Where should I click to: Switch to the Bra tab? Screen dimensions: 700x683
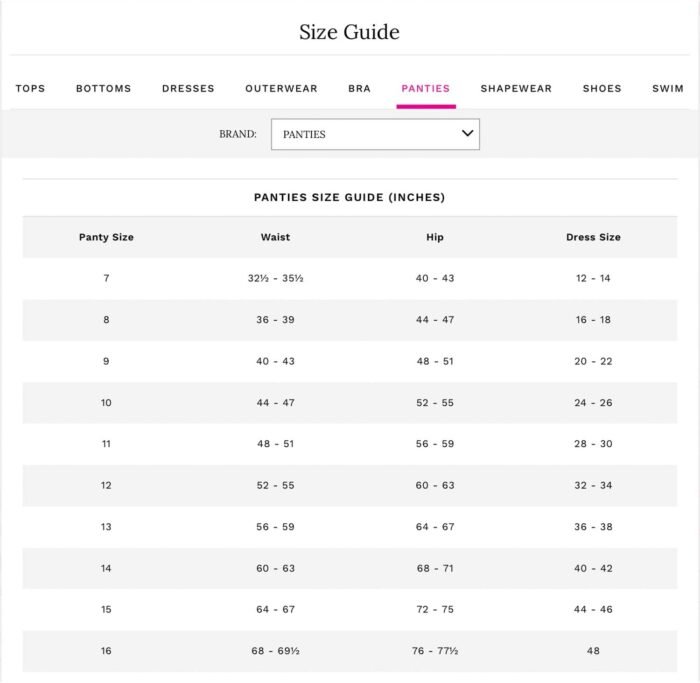(359, 88)
